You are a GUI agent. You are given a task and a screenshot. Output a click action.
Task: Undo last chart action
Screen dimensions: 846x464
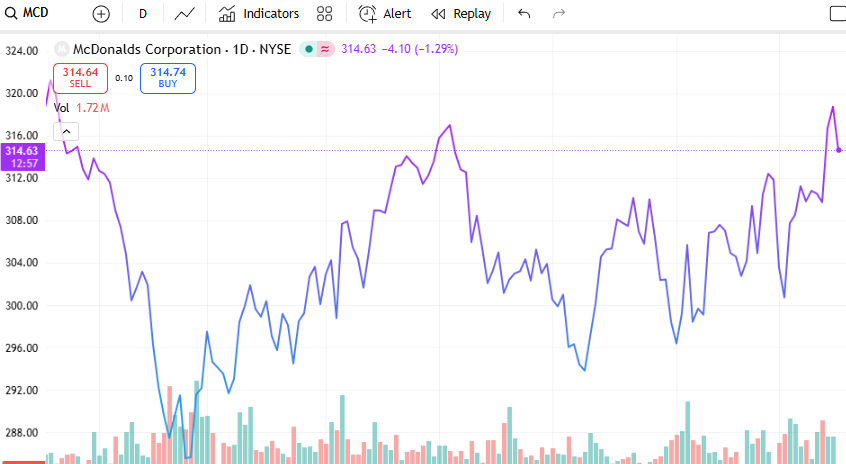click(524, 13)
